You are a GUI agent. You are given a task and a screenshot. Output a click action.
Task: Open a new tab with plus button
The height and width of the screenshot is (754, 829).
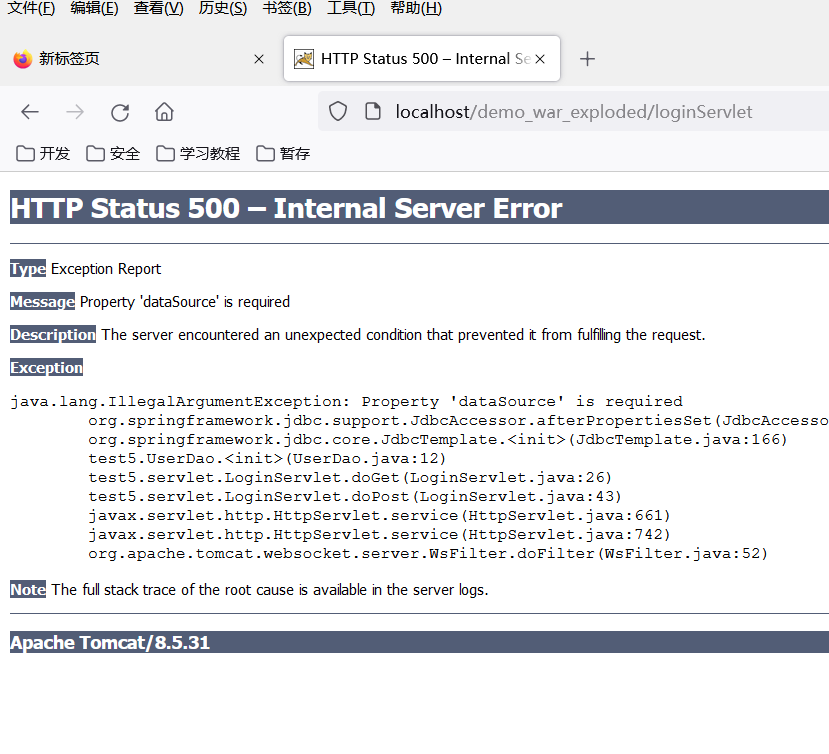click(x=587, y=59)
